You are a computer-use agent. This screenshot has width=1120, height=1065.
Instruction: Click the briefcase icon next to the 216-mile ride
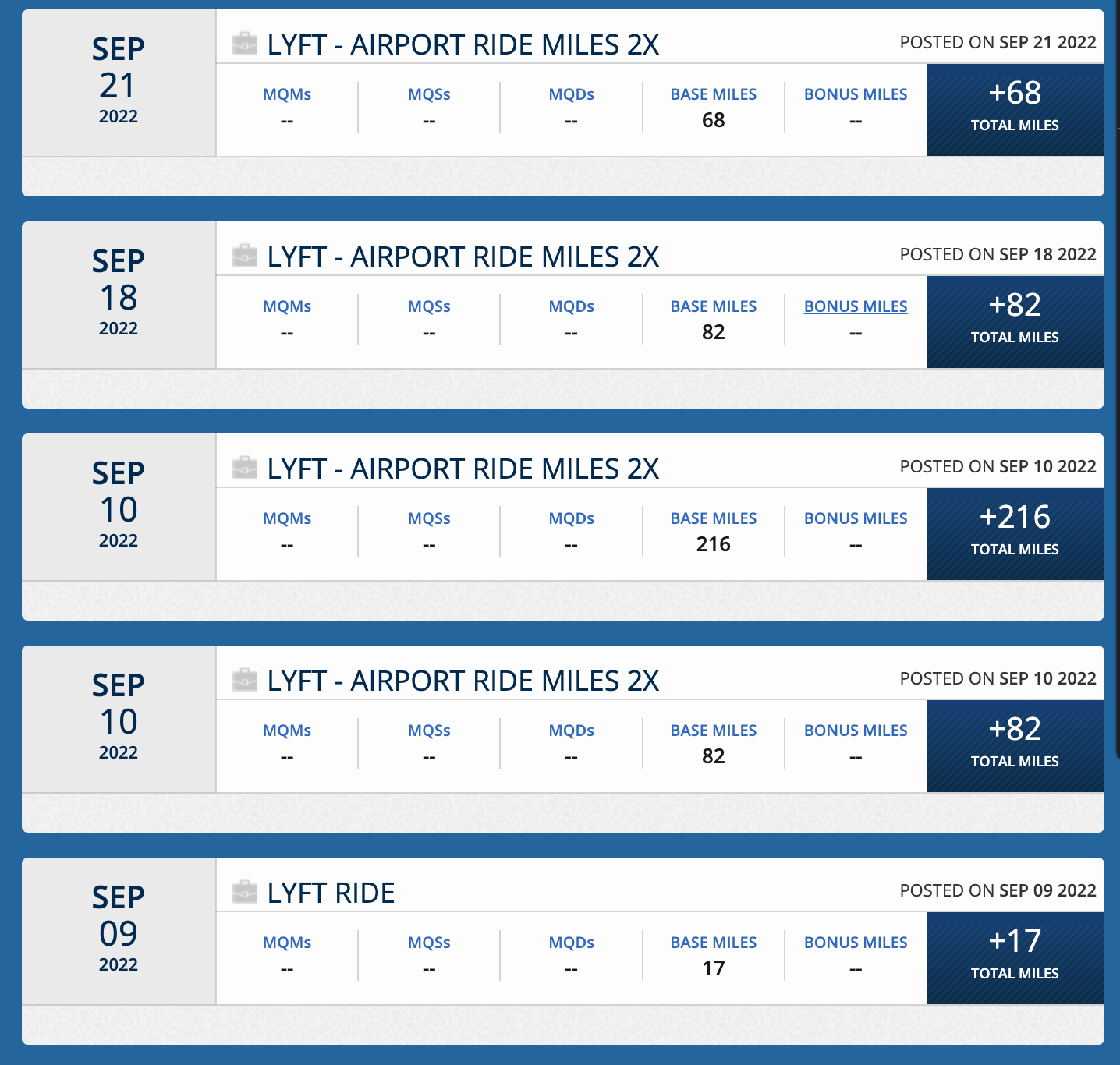[x=246, y=468]
